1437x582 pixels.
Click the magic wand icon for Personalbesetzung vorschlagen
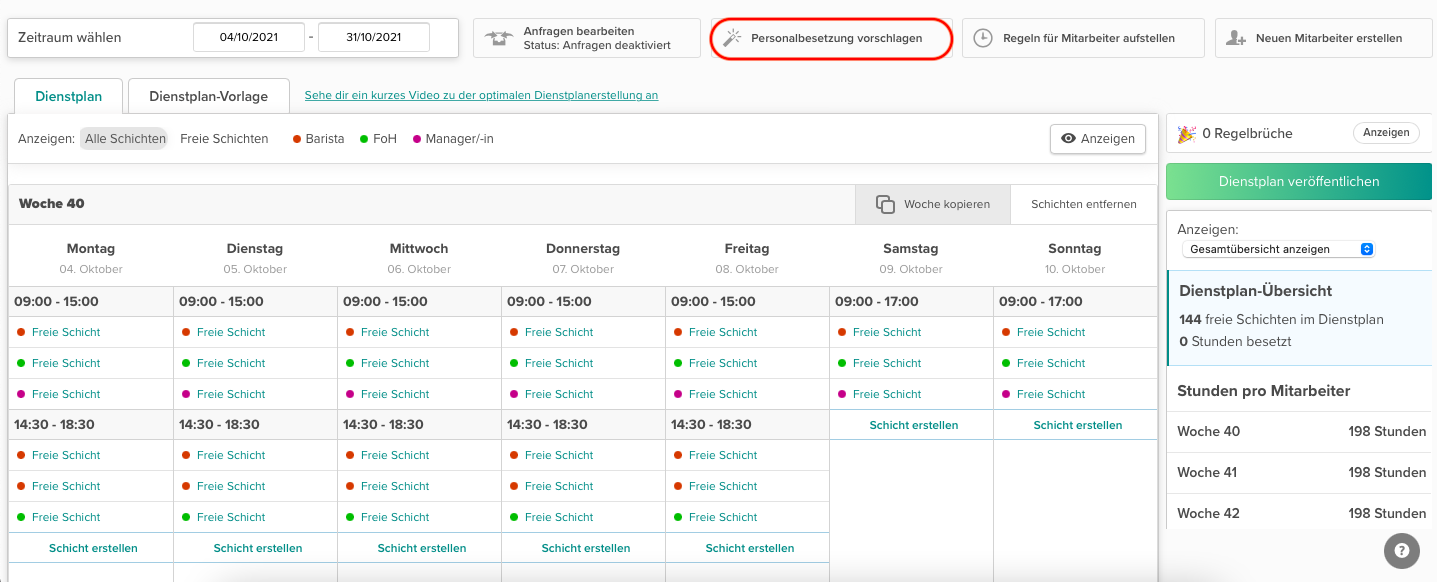(733, 38)
